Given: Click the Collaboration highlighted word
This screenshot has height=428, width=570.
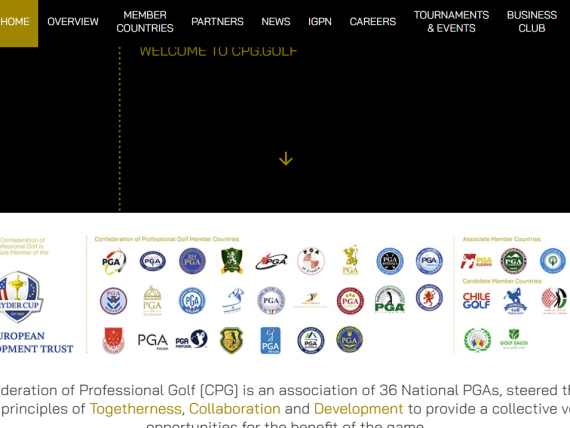Looking at the screenshot, I should [235, 409].
